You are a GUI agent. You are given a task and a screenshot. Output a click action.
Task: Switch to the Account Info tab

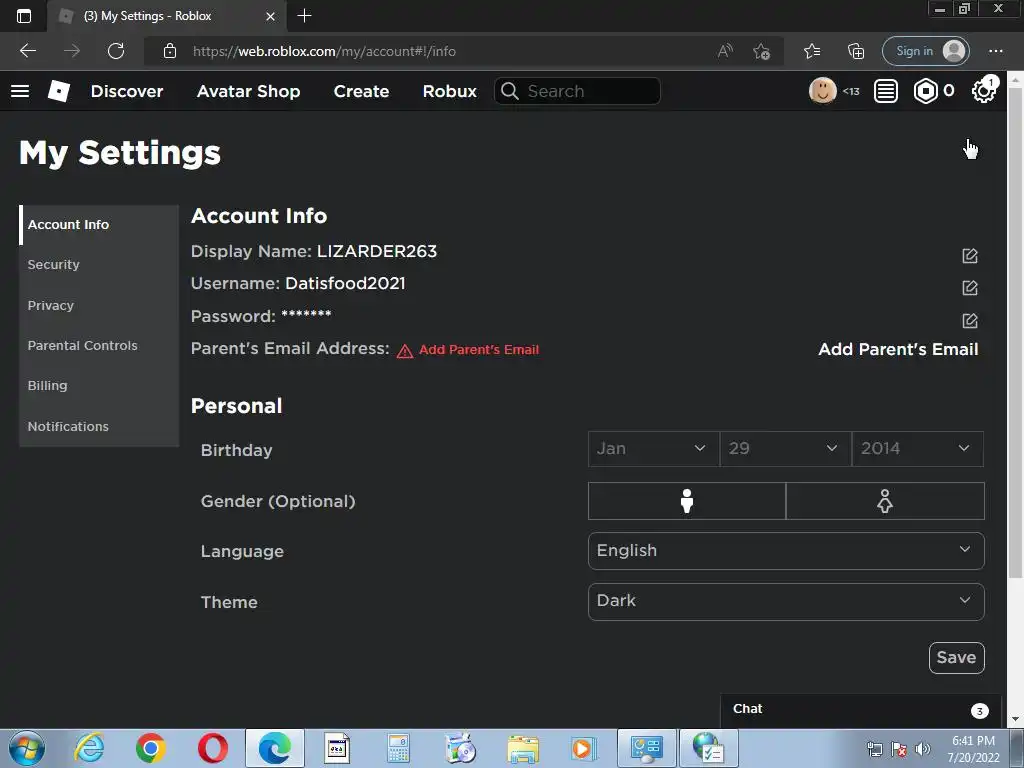tap(99, 225)
